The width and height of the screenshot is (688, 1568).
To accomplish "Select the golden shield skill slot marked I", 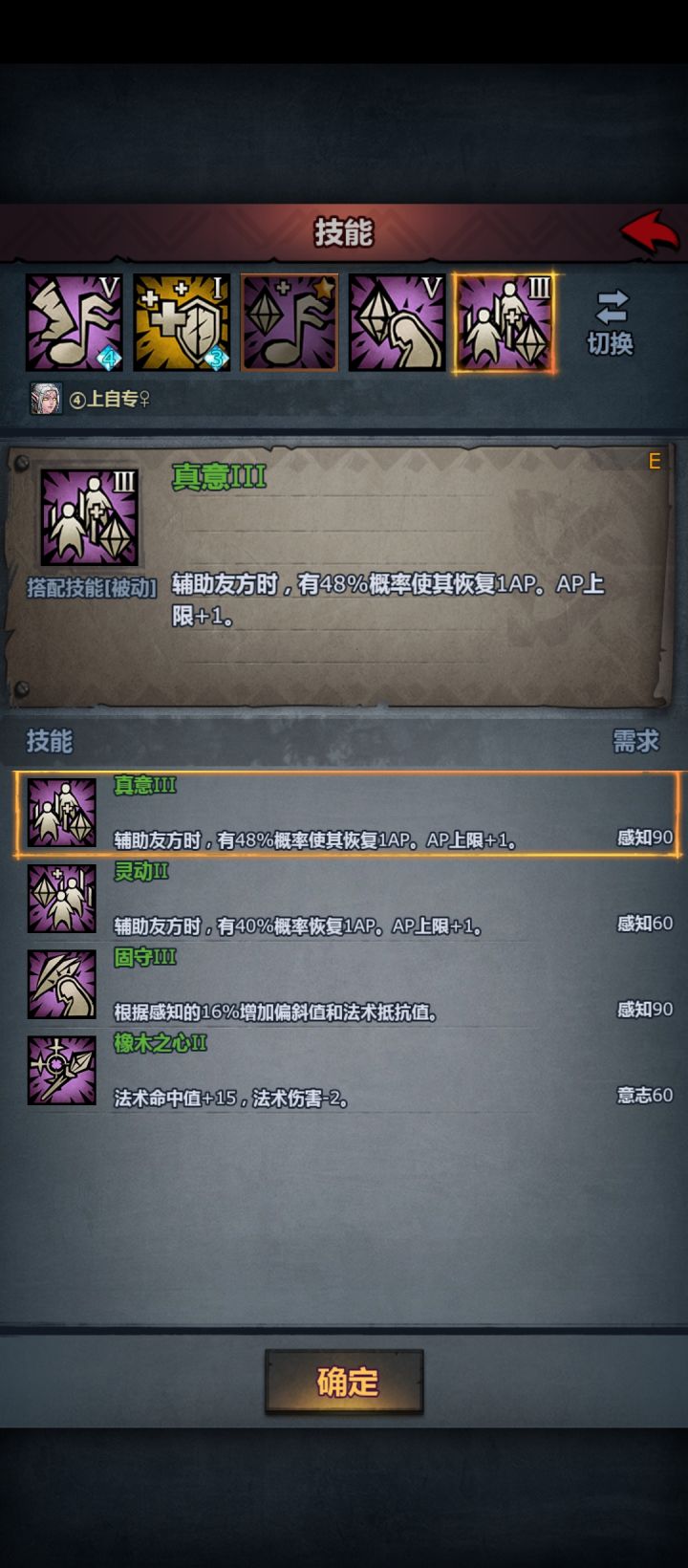I will pos(182,323).
